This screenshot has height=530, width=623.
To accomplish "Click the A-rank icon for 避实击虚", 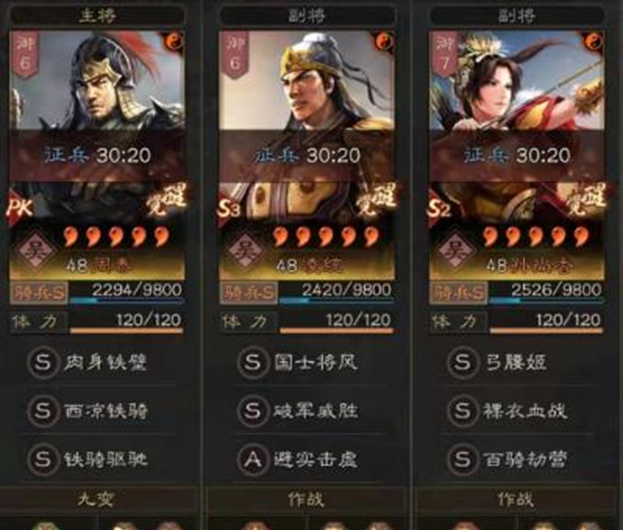I will coord(253,459).
